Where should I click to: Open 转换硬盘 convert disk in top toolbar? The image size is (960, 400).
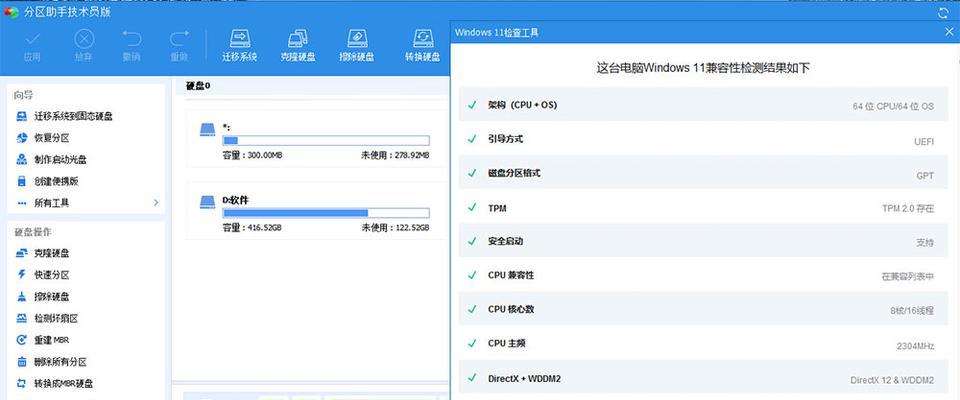(x=422, y=45)
